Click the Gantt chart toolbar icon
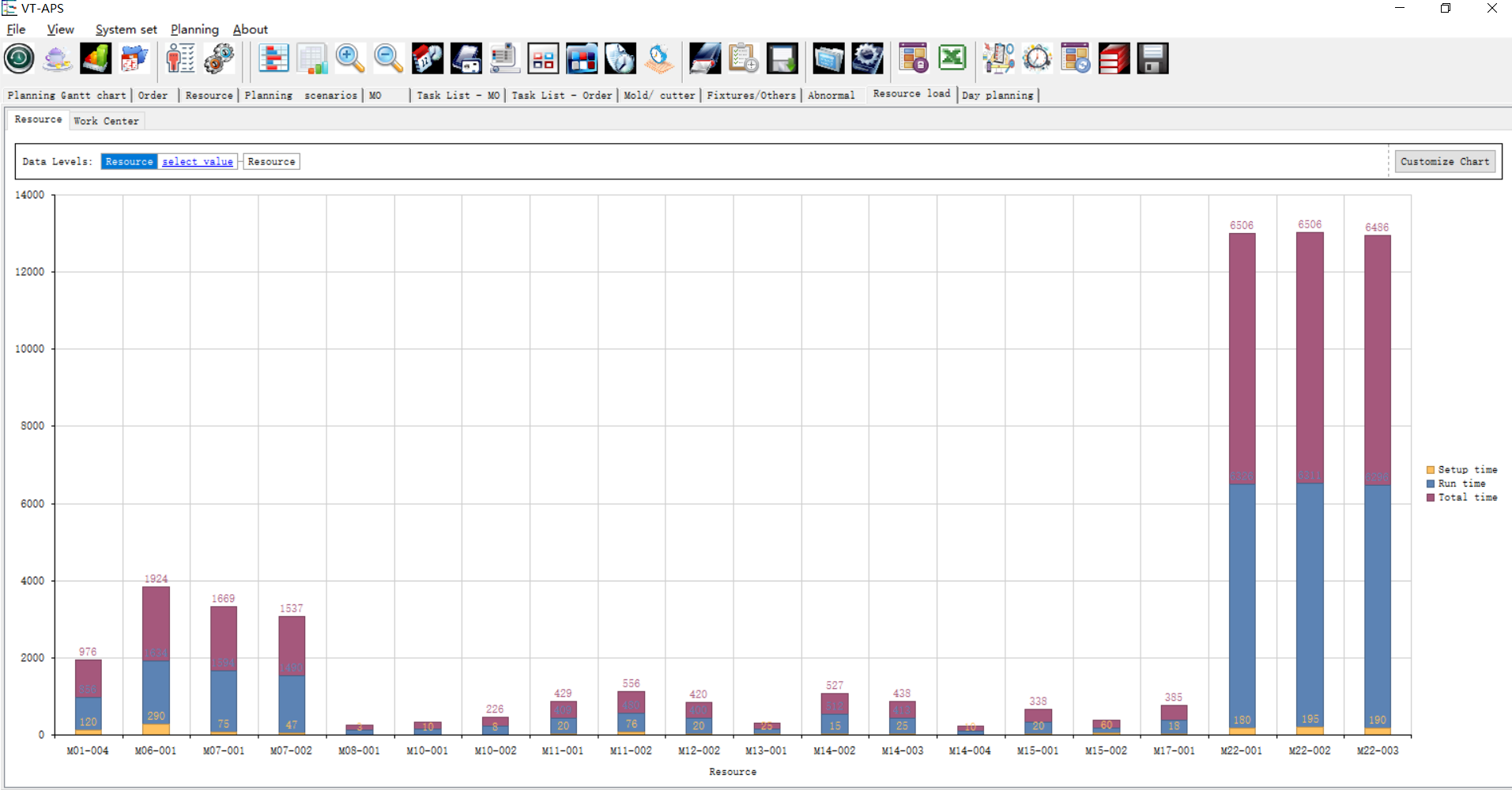The image size is (1512, 790). [273, 58]
